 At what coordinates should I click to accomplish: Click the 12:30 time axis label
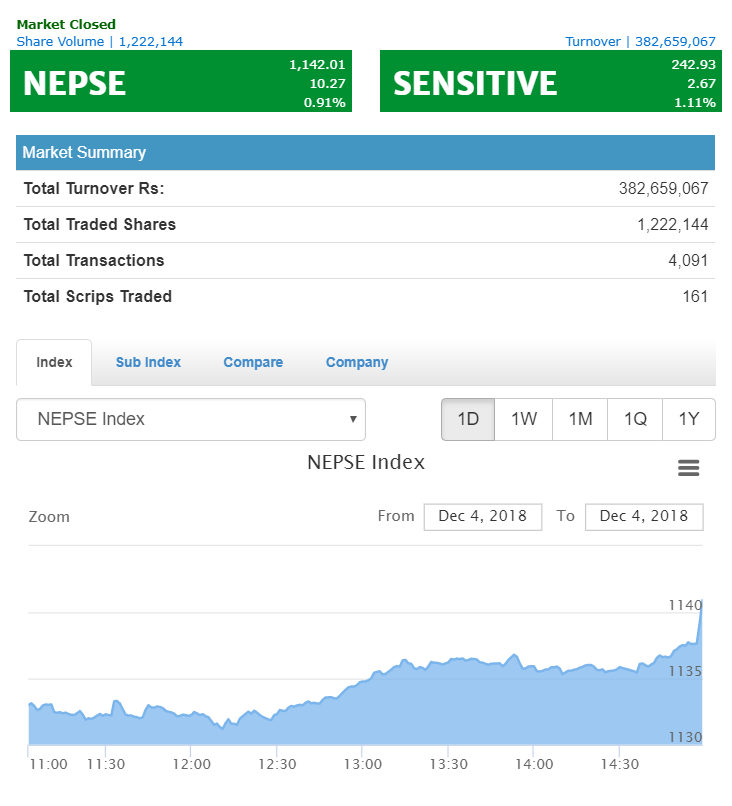(x=277, y=765)
